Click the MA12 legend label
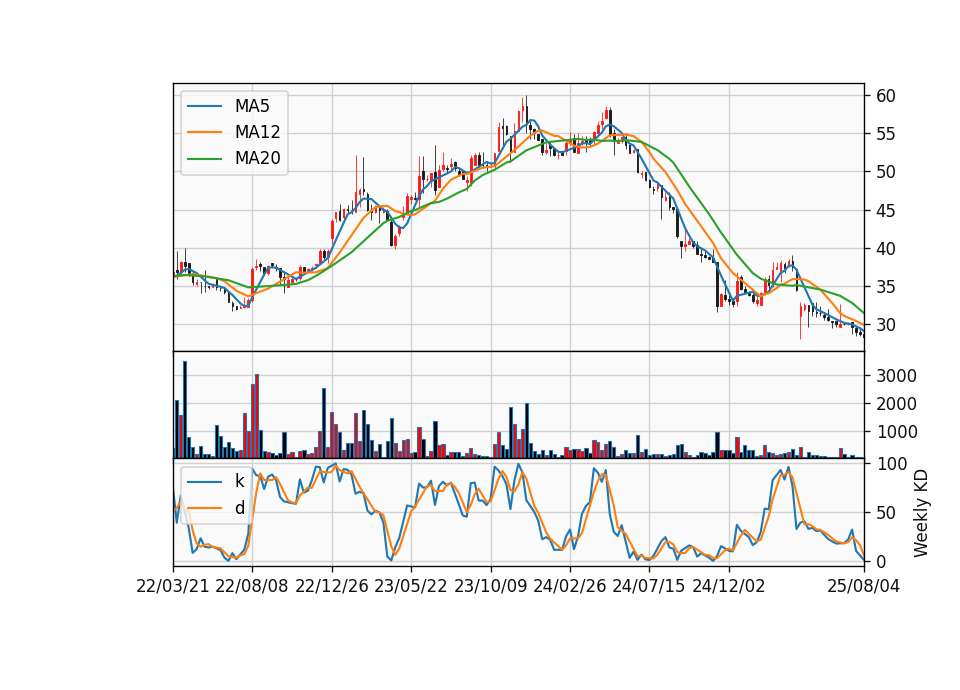The height and width of the screenshot is (690, 960). click(x=257, y=132)
